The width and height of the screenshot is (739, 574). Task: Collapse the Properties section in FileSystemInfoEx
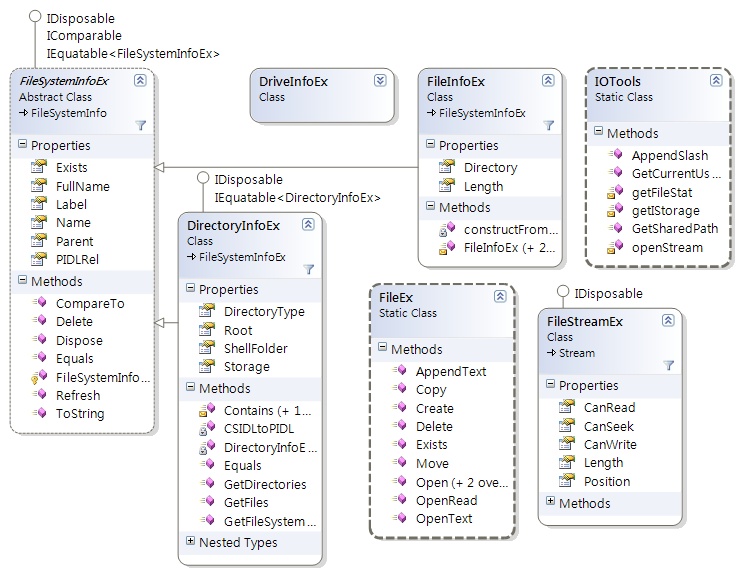click(23, 146)
